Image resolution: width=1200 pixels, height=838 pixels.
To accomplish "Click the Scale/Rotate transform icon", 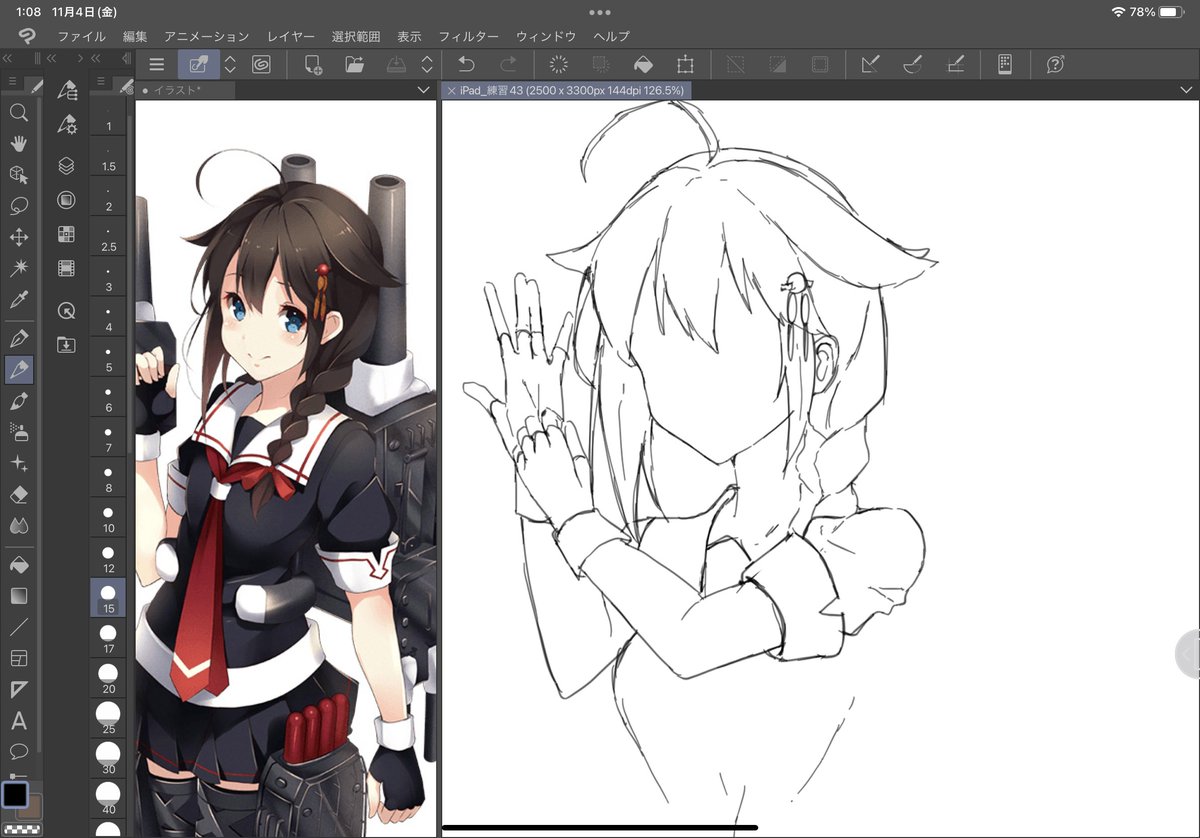I will 685,65.
